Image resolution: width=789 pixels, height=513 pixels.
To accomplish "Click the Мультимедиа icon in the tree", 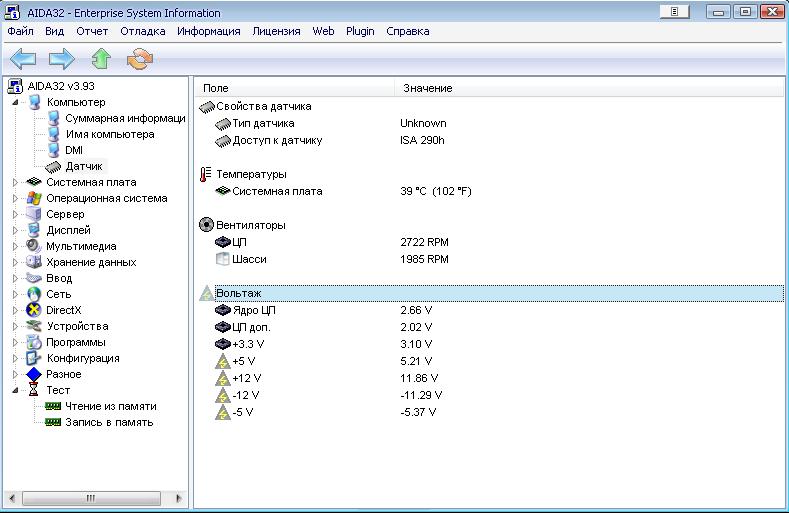I will (x=34, y=246).
